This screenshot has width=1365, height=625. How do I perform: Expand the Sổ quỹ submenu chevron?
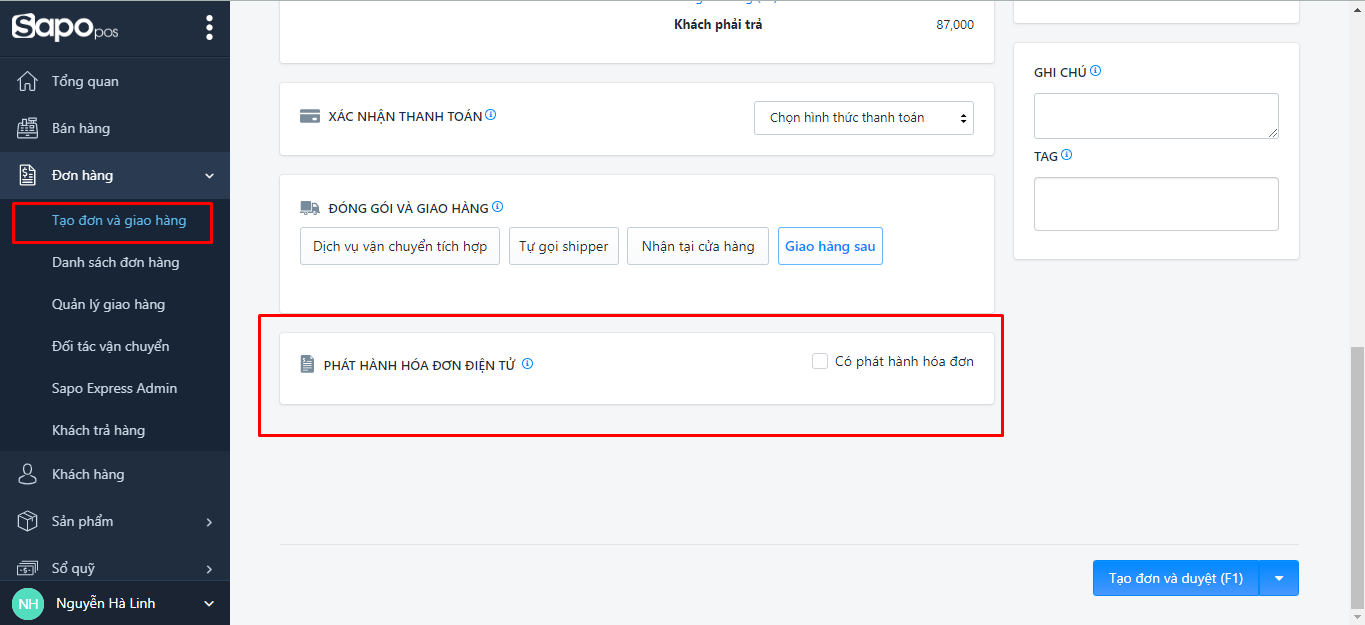click(209, 569)
